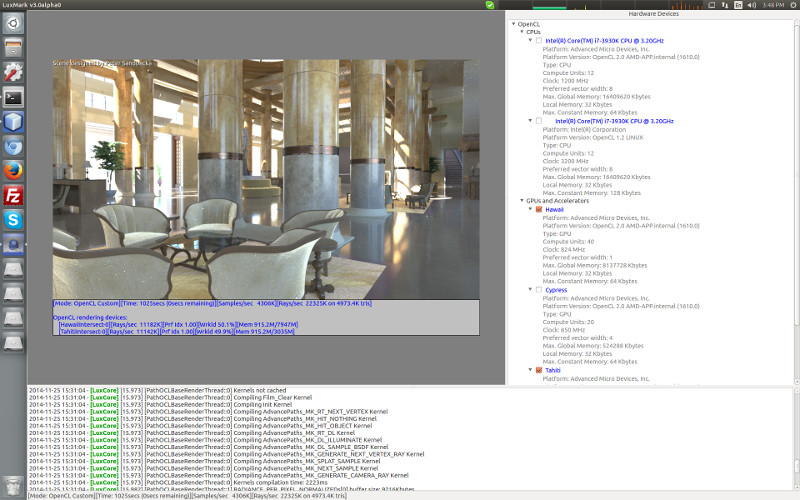
Task: Select the CPUs tree label
Action: click(534, 32)
